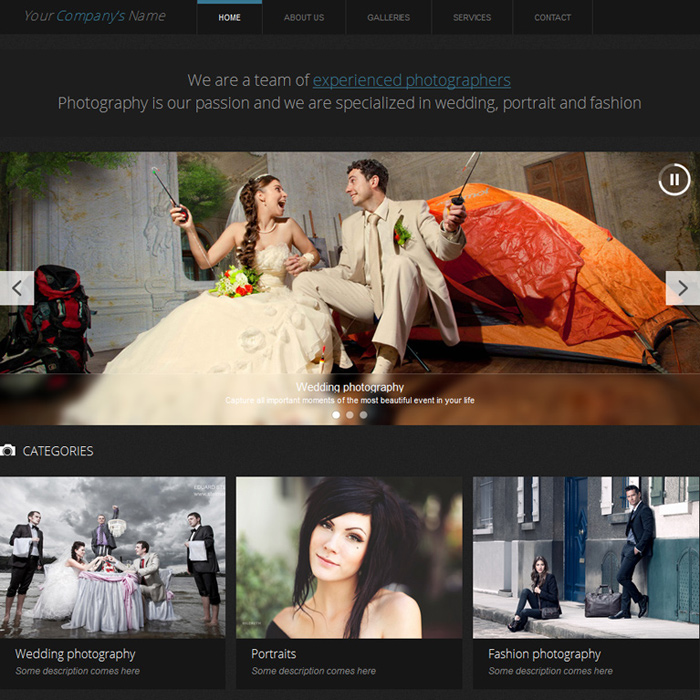The width and height of the screenshot is (700, 700).
Task: Go to the Galleries menu item
Action: (388, 17)
